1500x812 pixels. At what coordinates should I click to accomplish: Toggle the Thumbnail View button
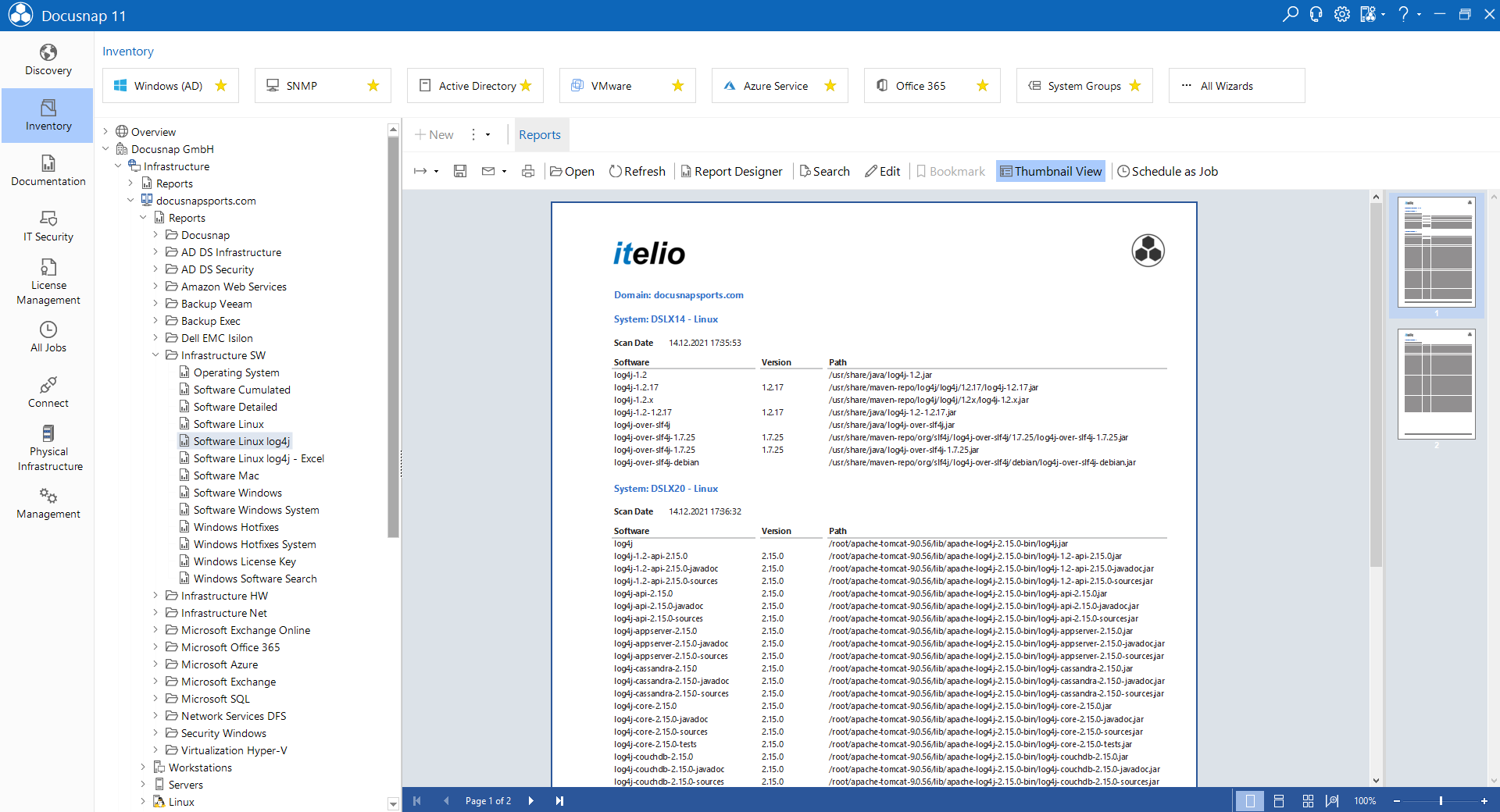pos(1051,171)
